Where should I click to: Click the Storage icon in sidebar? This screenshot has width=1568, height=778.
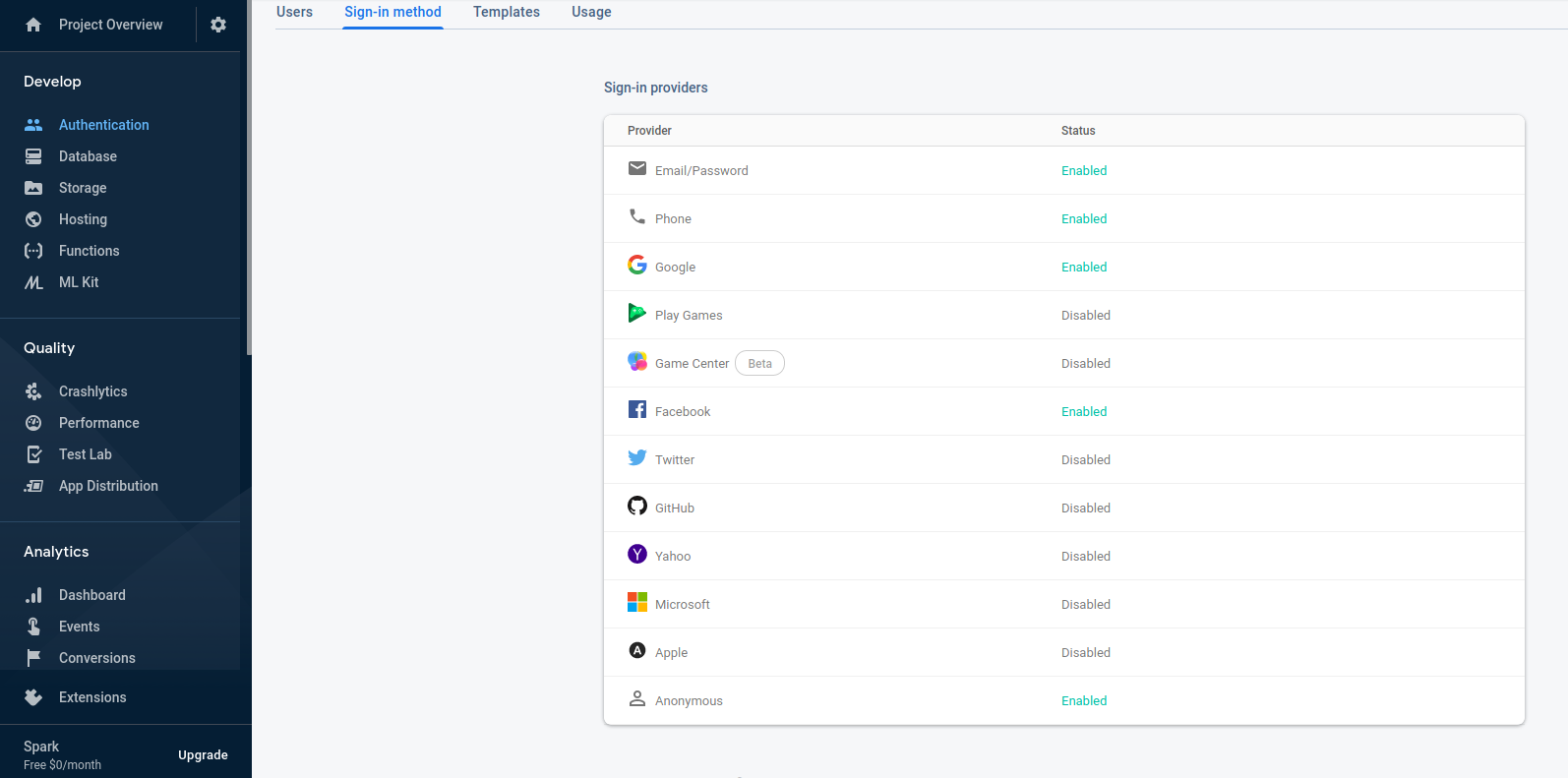[33, 188]
